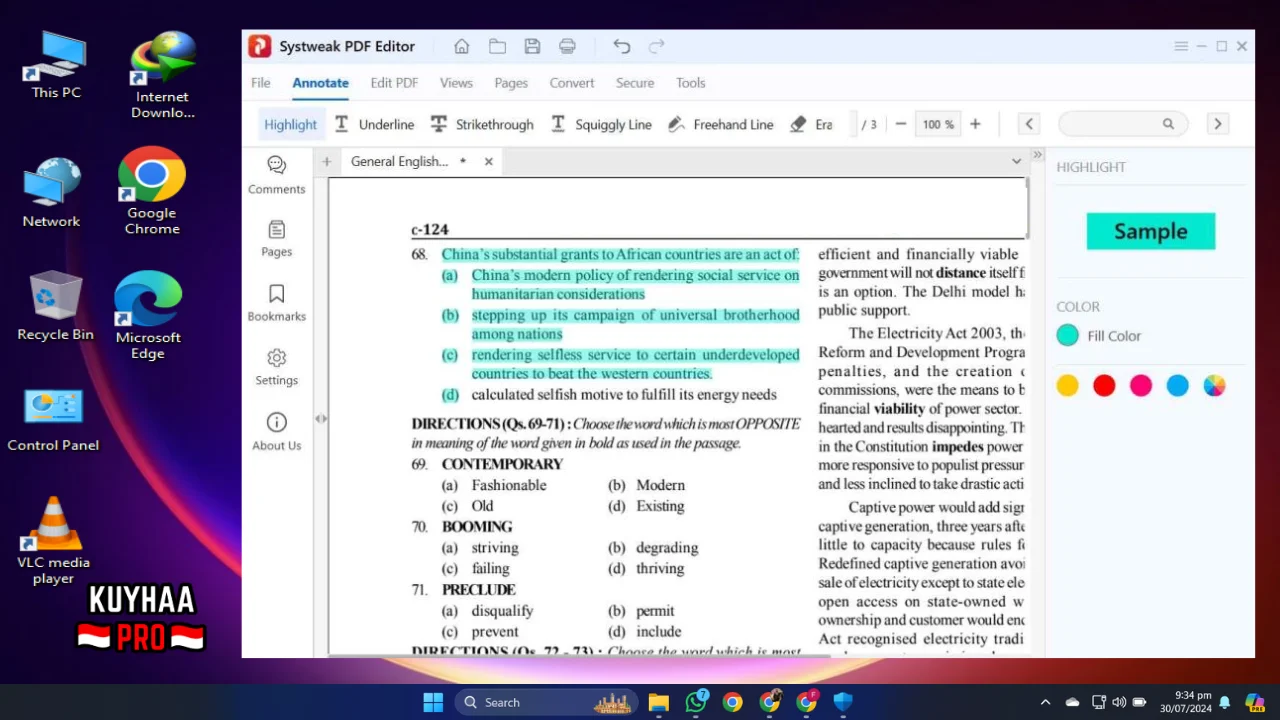Select VLC media player desktop icon
The height and width of the screenshot is (720, 1280).
click(53, 540)
